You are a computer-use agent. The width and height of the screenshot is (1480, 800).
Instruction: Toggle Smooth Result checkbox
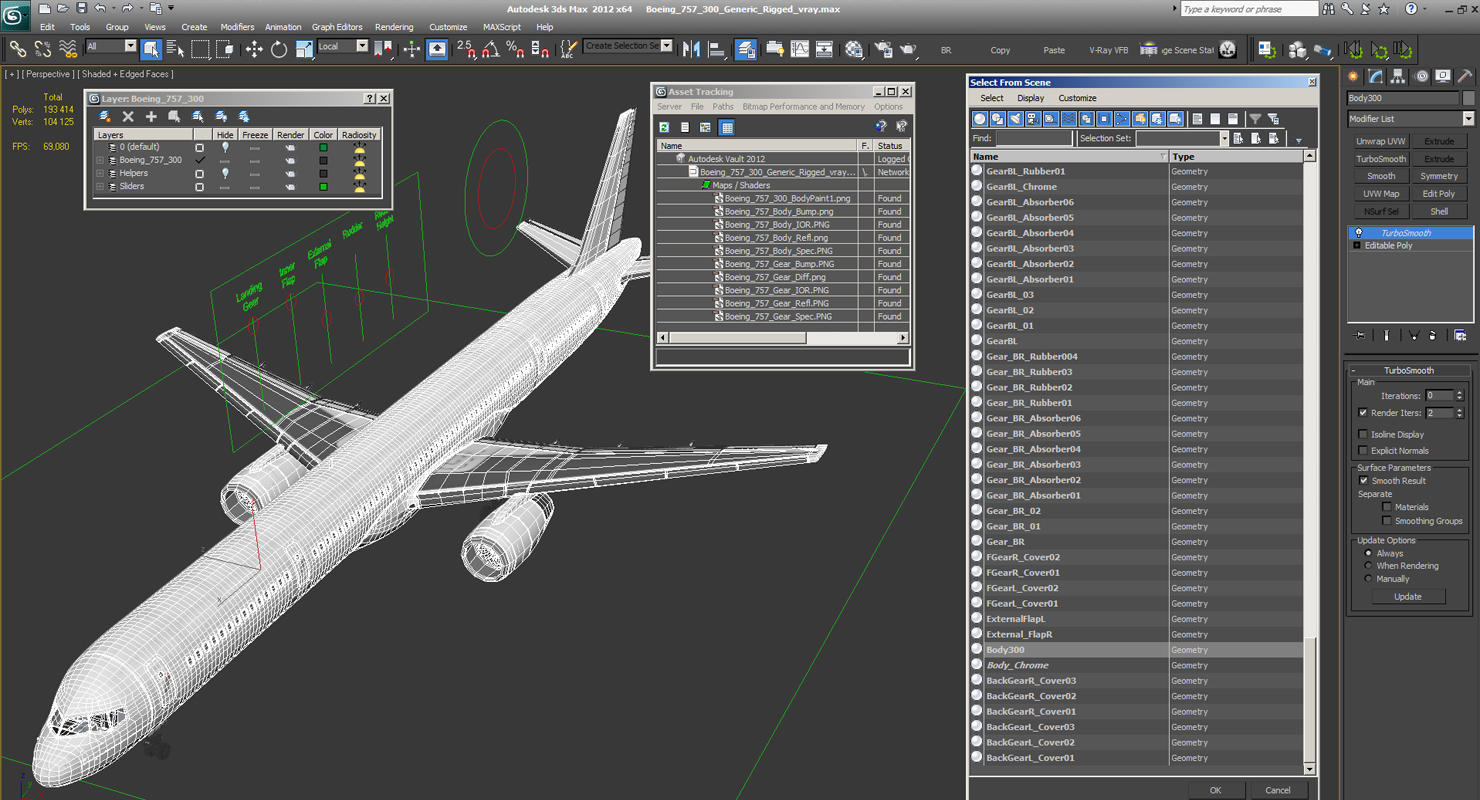[1363, 481]
